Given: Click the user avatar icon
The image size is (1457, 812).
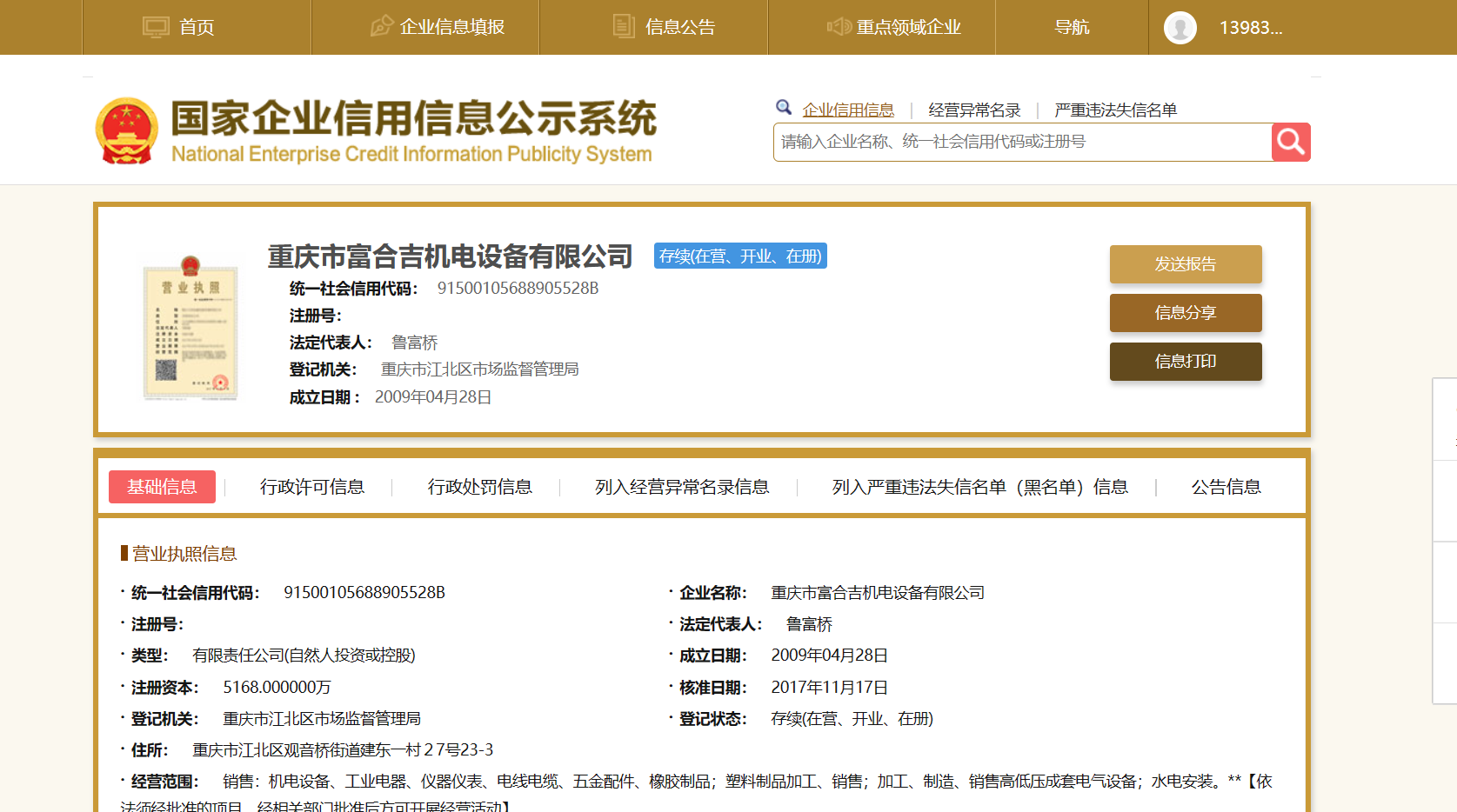Looking at the screenshot, I should (1180, 28).
